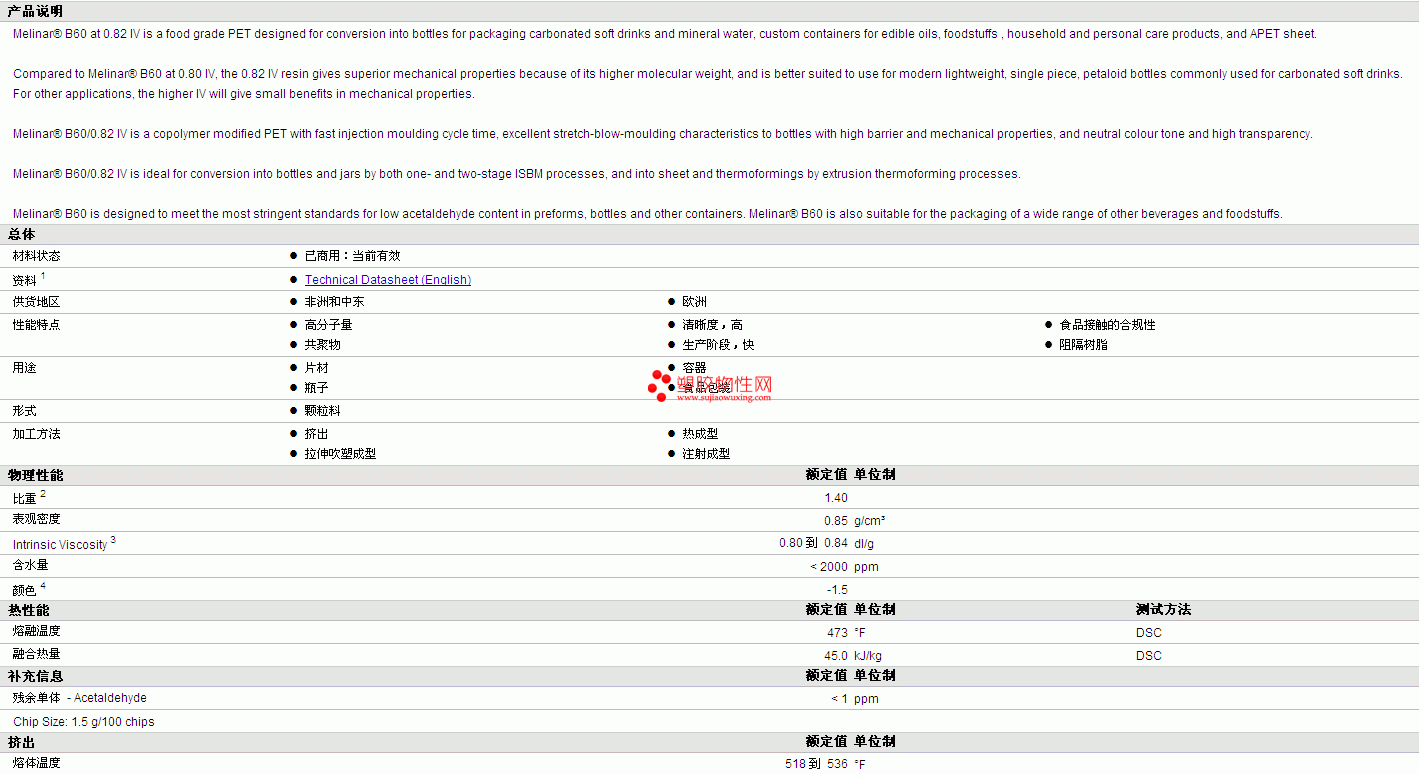Select the 欧洲 region entry

click(695, 302)
